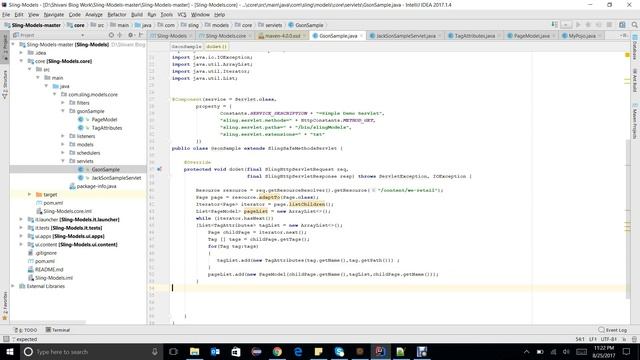Open the Refactor menu
Viewport: 640px width, 360px height.
click(x=117, y=15)
